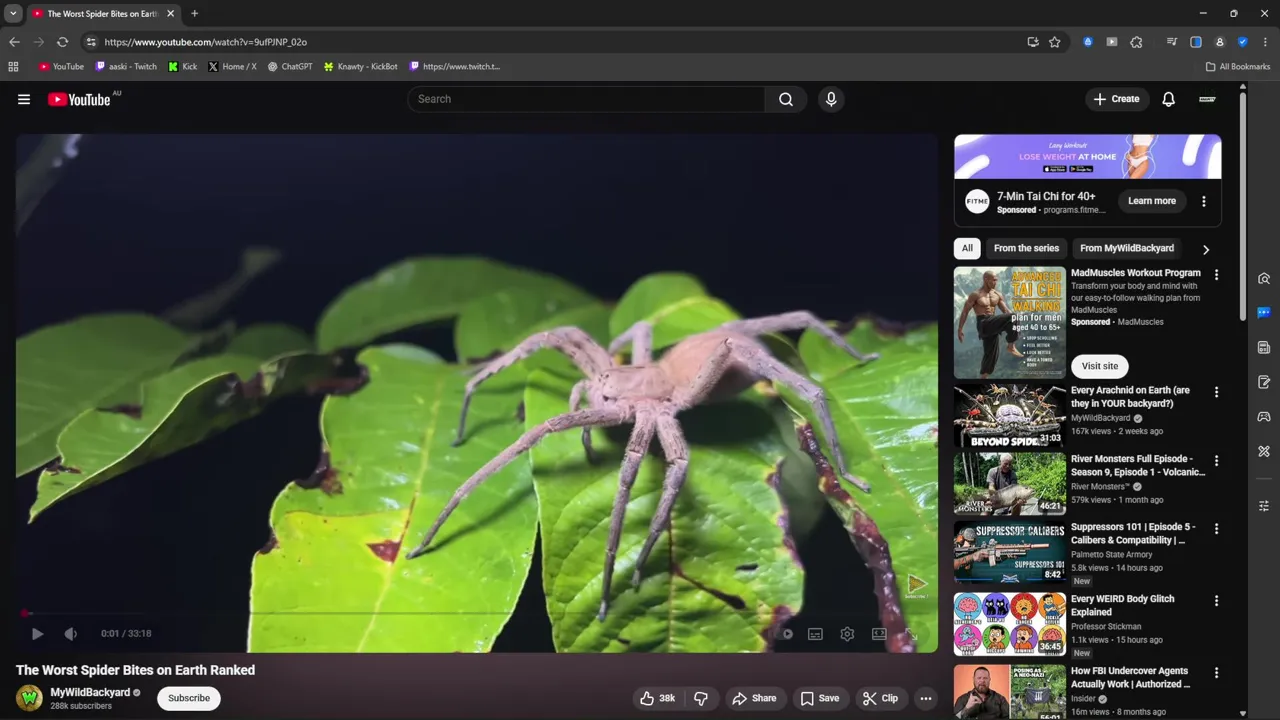The image size is (1280, 720).
Task: Create a Clip of the video
Action: click(x=880, y=698)
